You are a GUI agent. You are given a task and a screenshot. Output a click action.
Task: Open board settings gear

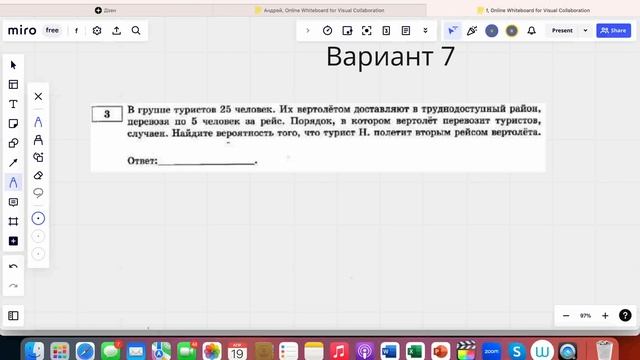click(x=97, y=31)
